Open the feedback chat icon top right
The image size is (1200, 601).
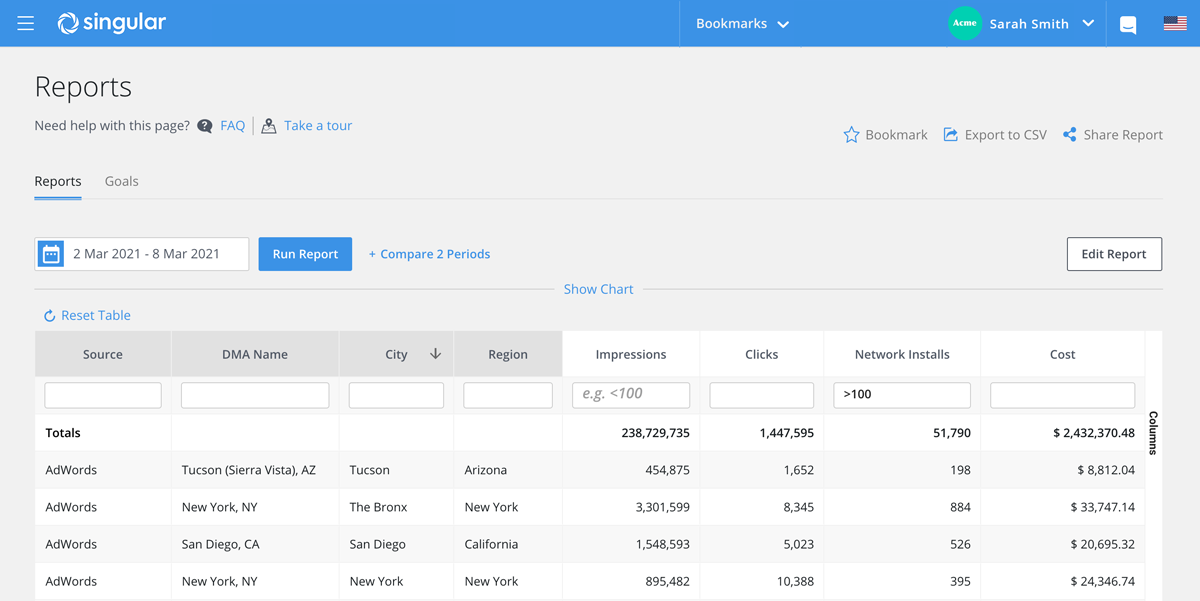1127,23
